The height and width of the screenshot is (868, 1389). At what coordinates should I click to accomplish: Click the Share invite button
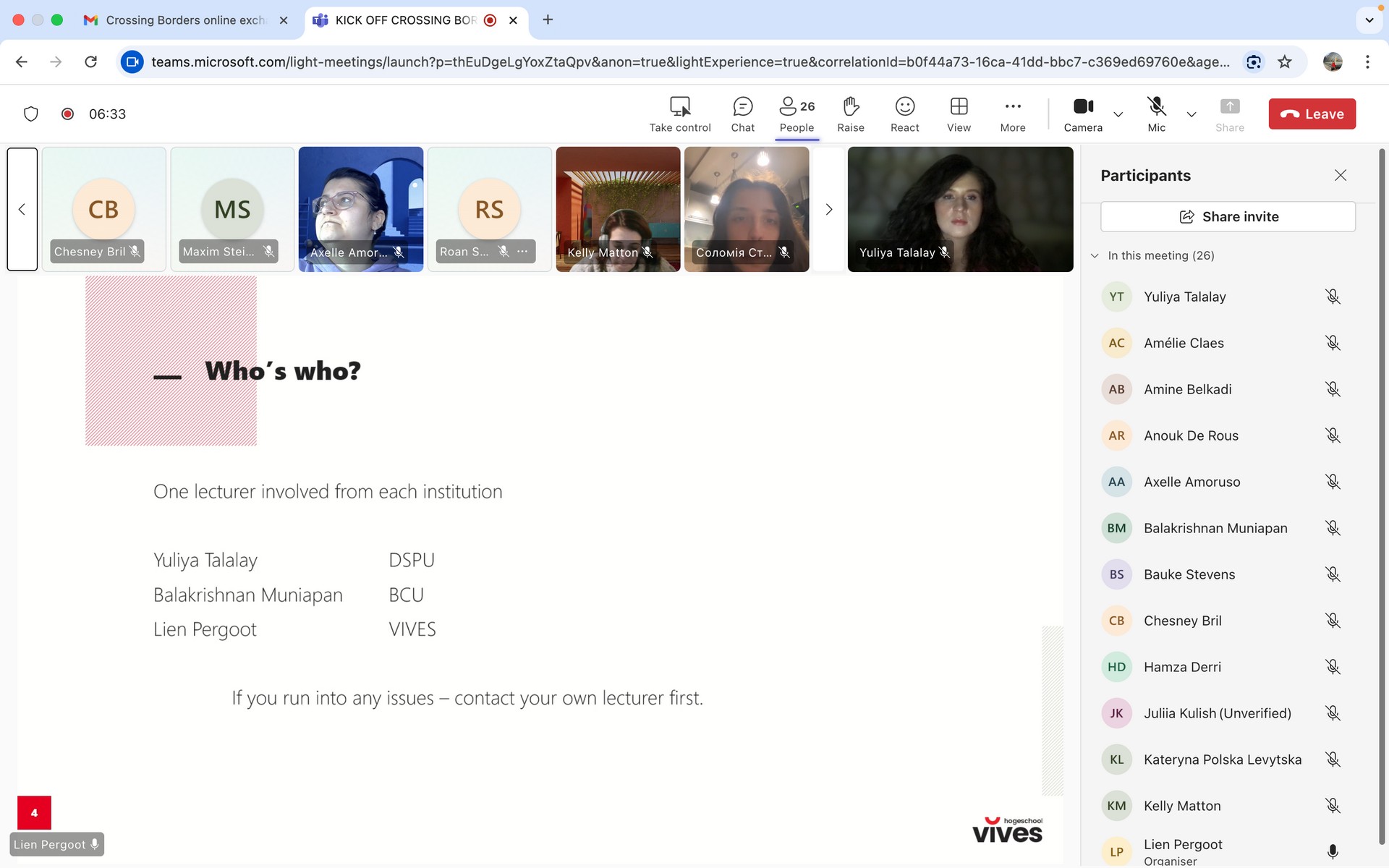[1228, 217]
